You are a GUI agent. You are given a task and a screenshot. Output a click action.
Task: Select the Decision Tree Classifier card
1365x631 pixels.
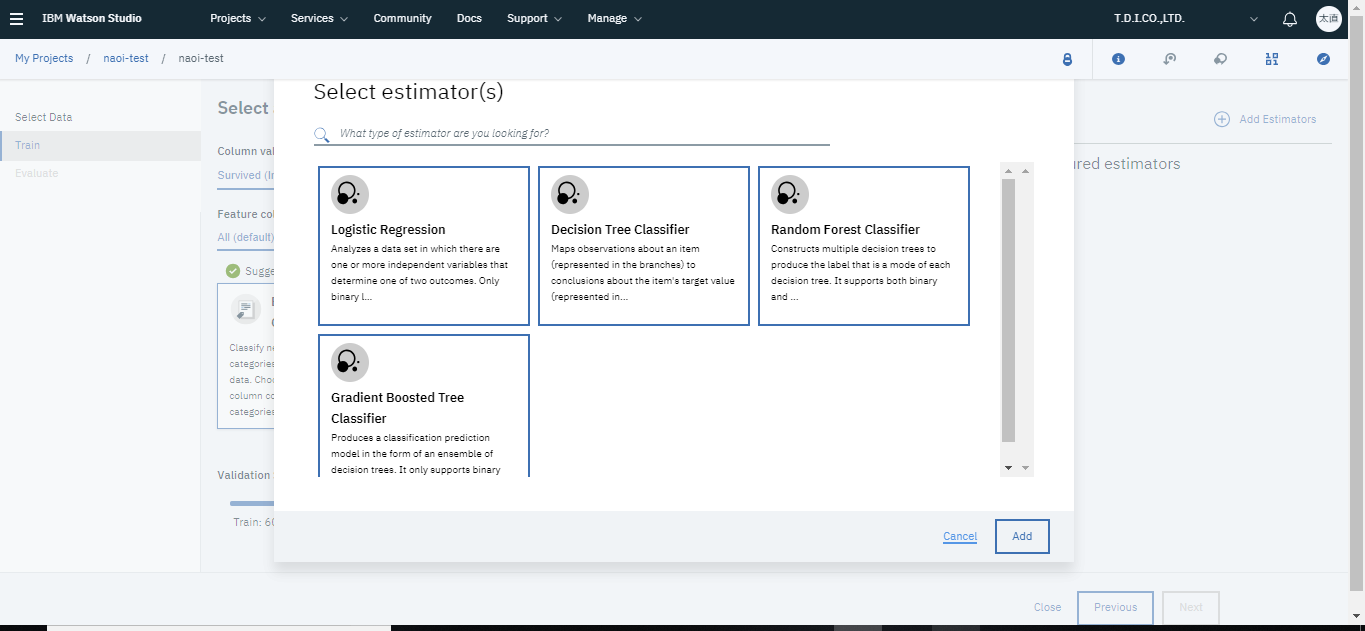click(643, 246)
